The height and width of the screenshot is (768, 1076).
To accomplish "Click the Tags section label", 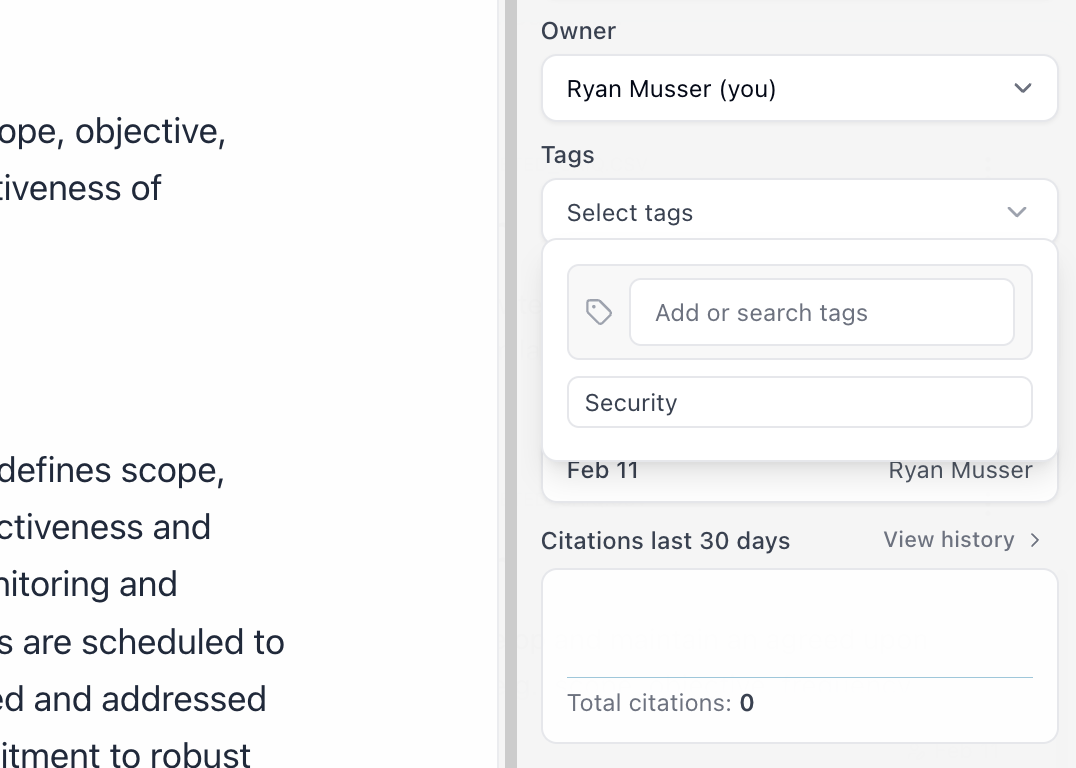I will point(567,155).
